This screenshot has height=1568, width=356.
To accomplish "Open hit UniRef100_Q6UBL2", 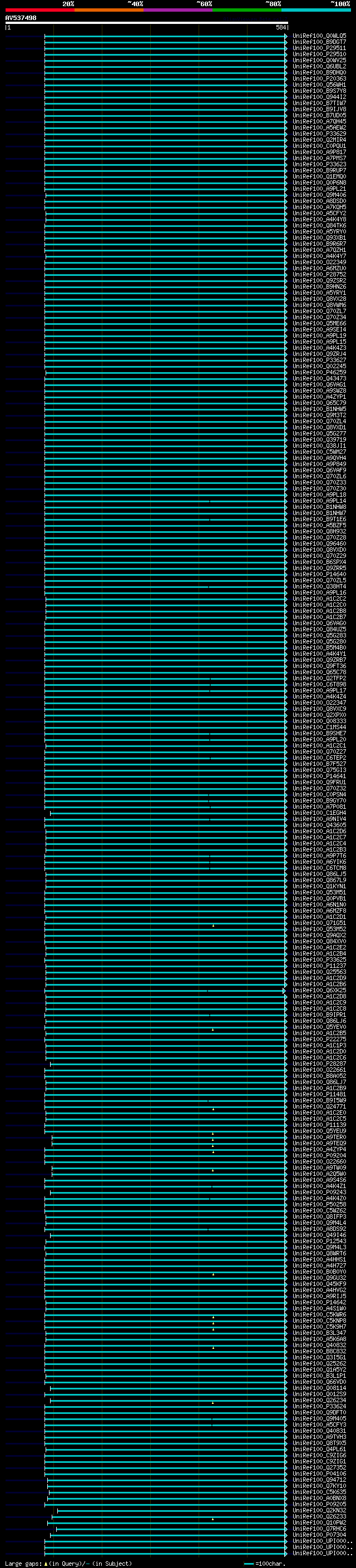I will point(319,66).
